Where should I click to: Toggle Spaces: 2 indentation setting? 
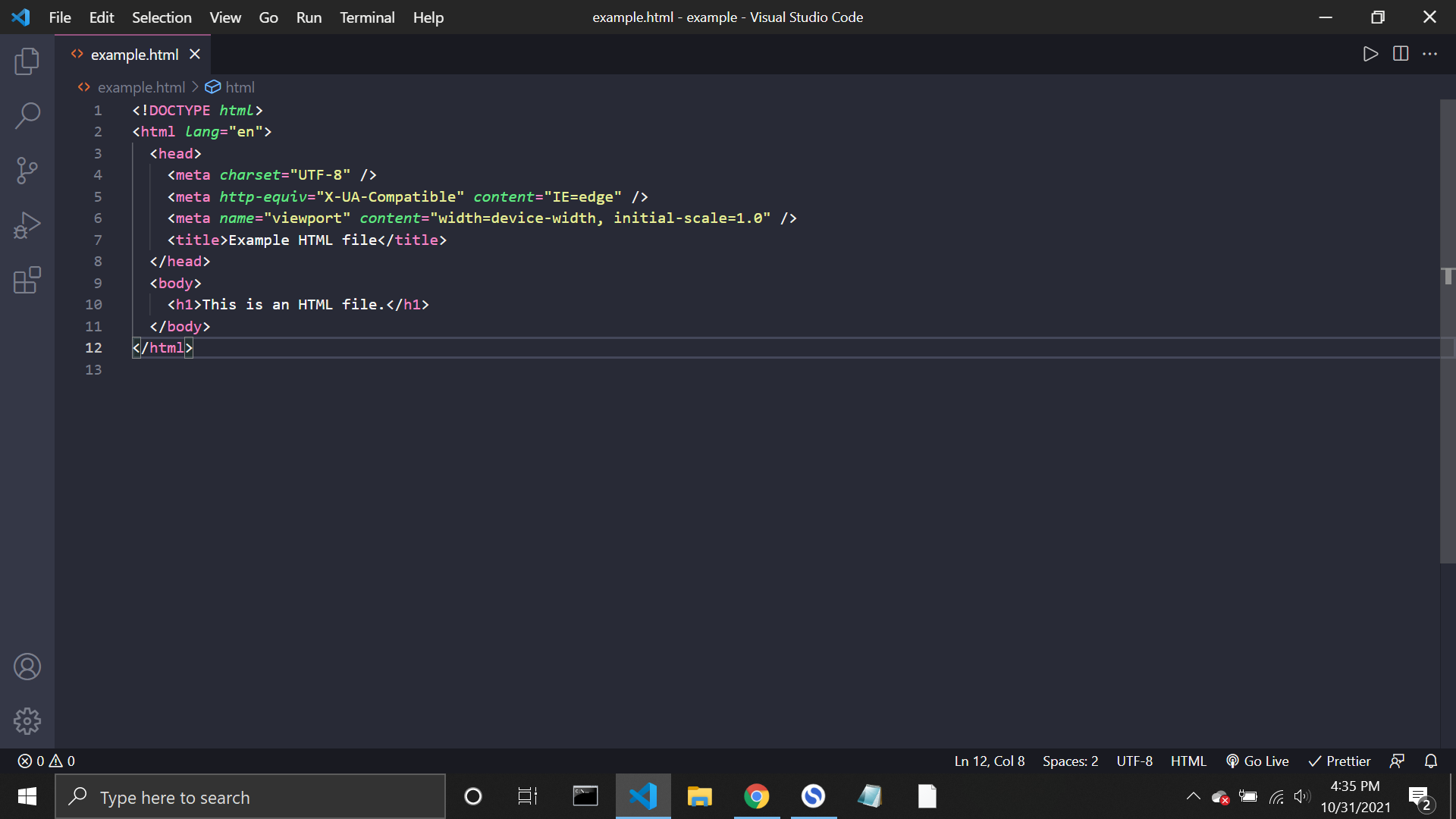coord(1071,761)
